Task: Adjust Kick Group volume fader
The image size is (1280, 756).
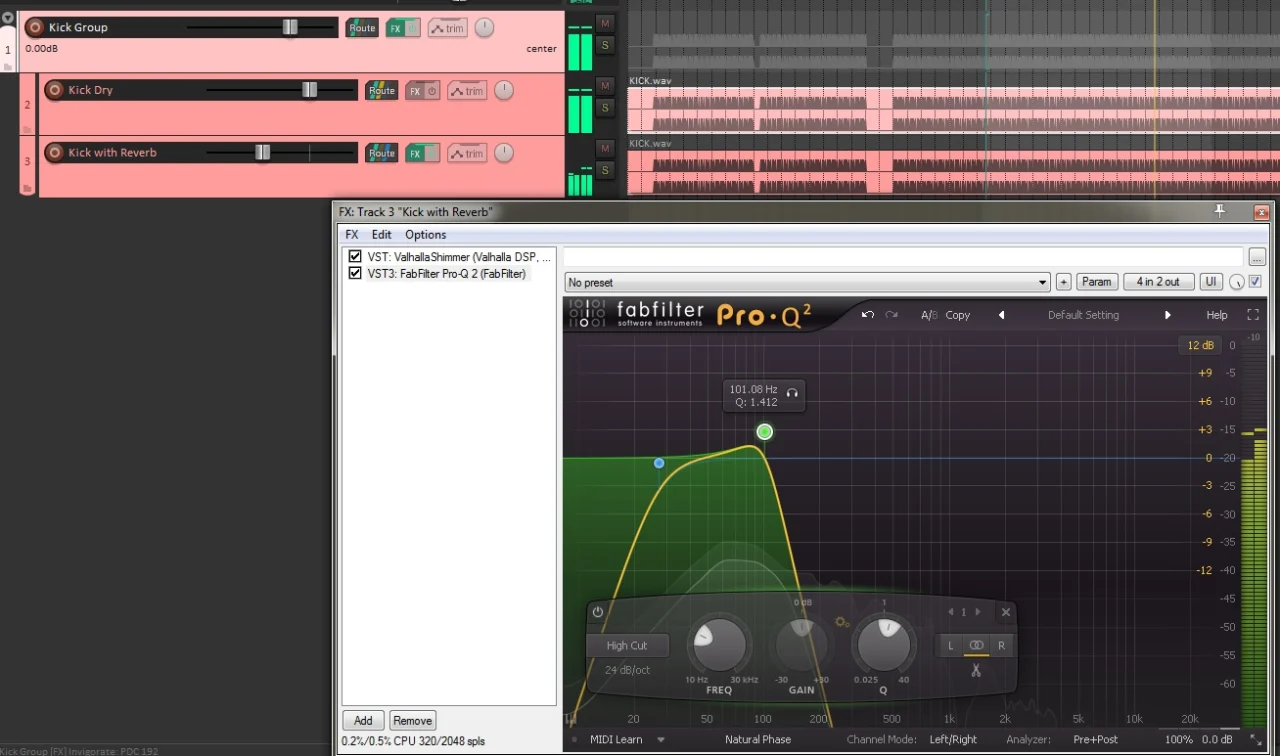Action: (290, 27)
